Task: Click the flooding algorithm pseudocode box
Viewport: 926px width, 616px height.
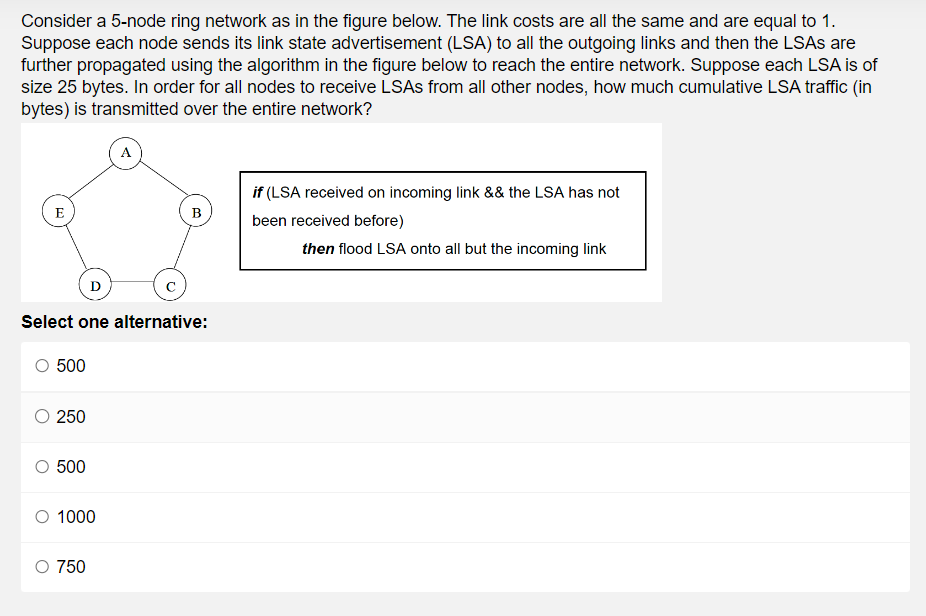Action: coord(442,221)
